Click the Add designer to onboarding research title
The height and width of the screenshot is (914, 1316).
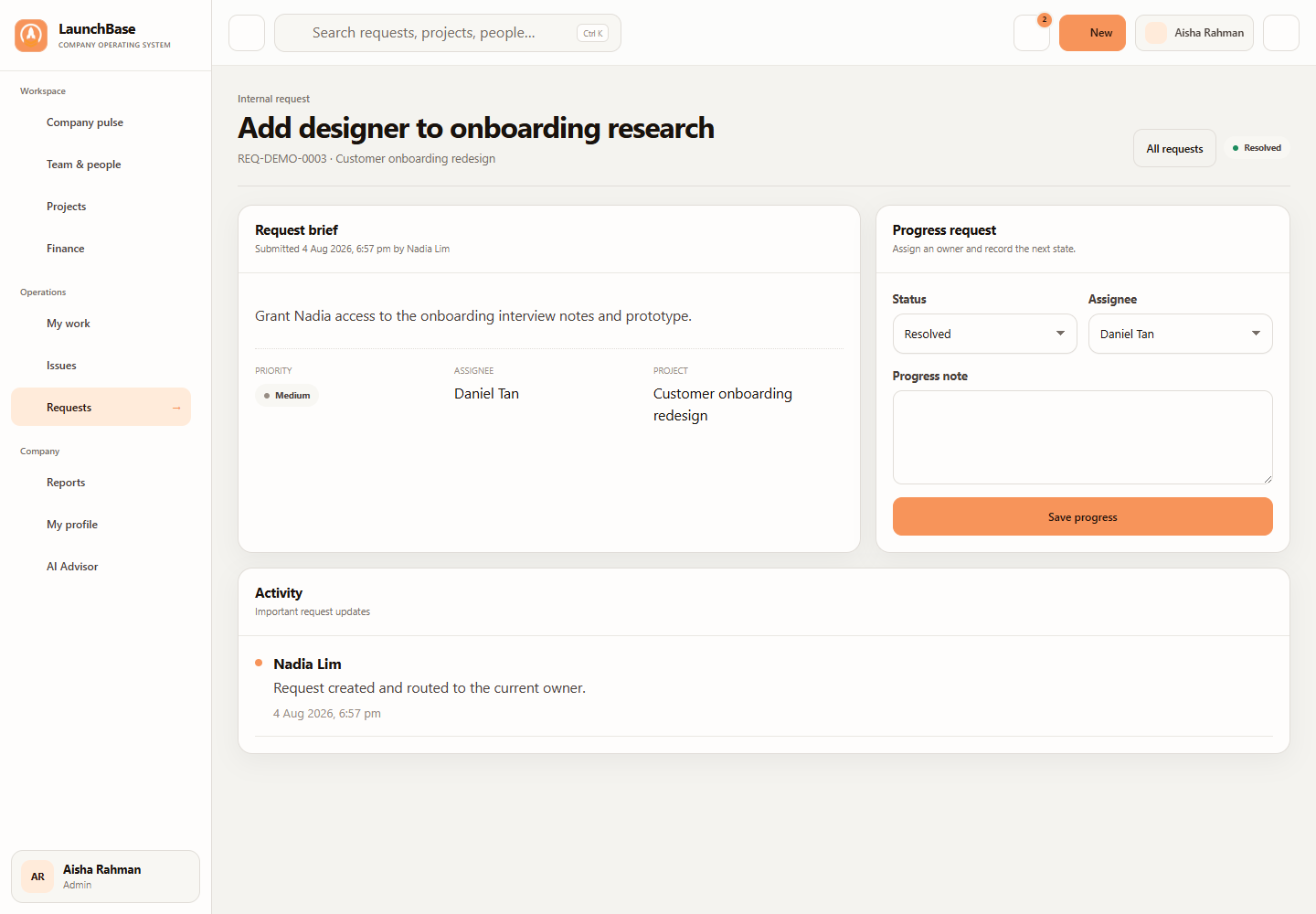pos(476,128)
